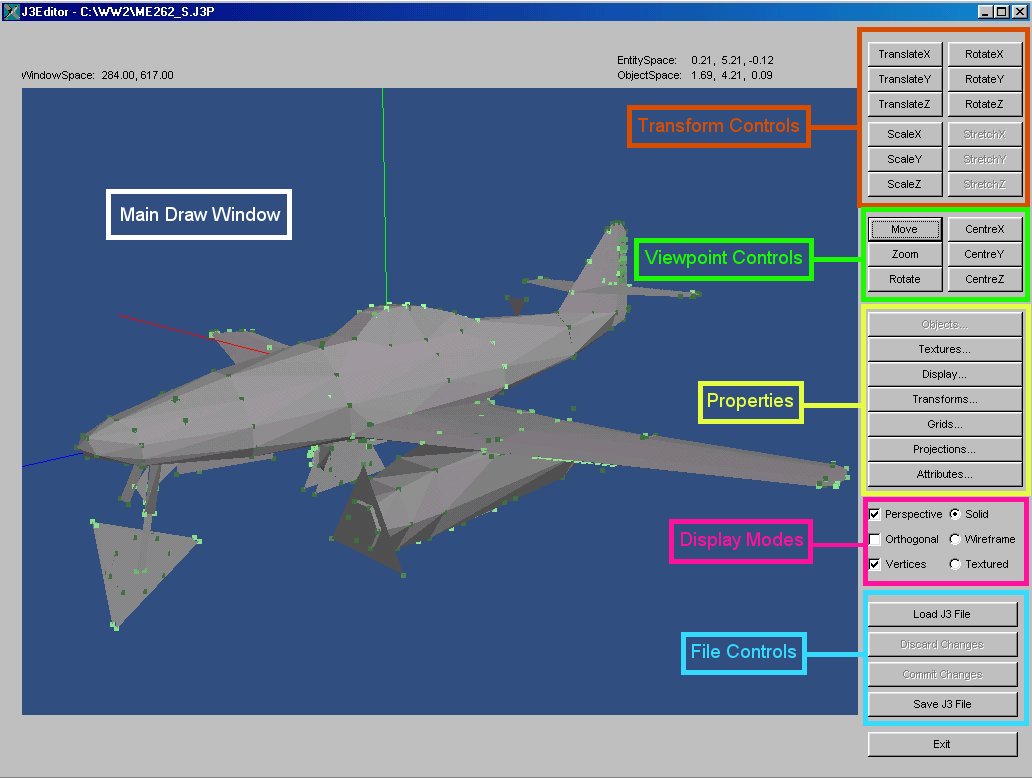Click the WindowSpace coordinates readout
The image size is (1032, 778).
pyautogui.click(x=97, y=75)
